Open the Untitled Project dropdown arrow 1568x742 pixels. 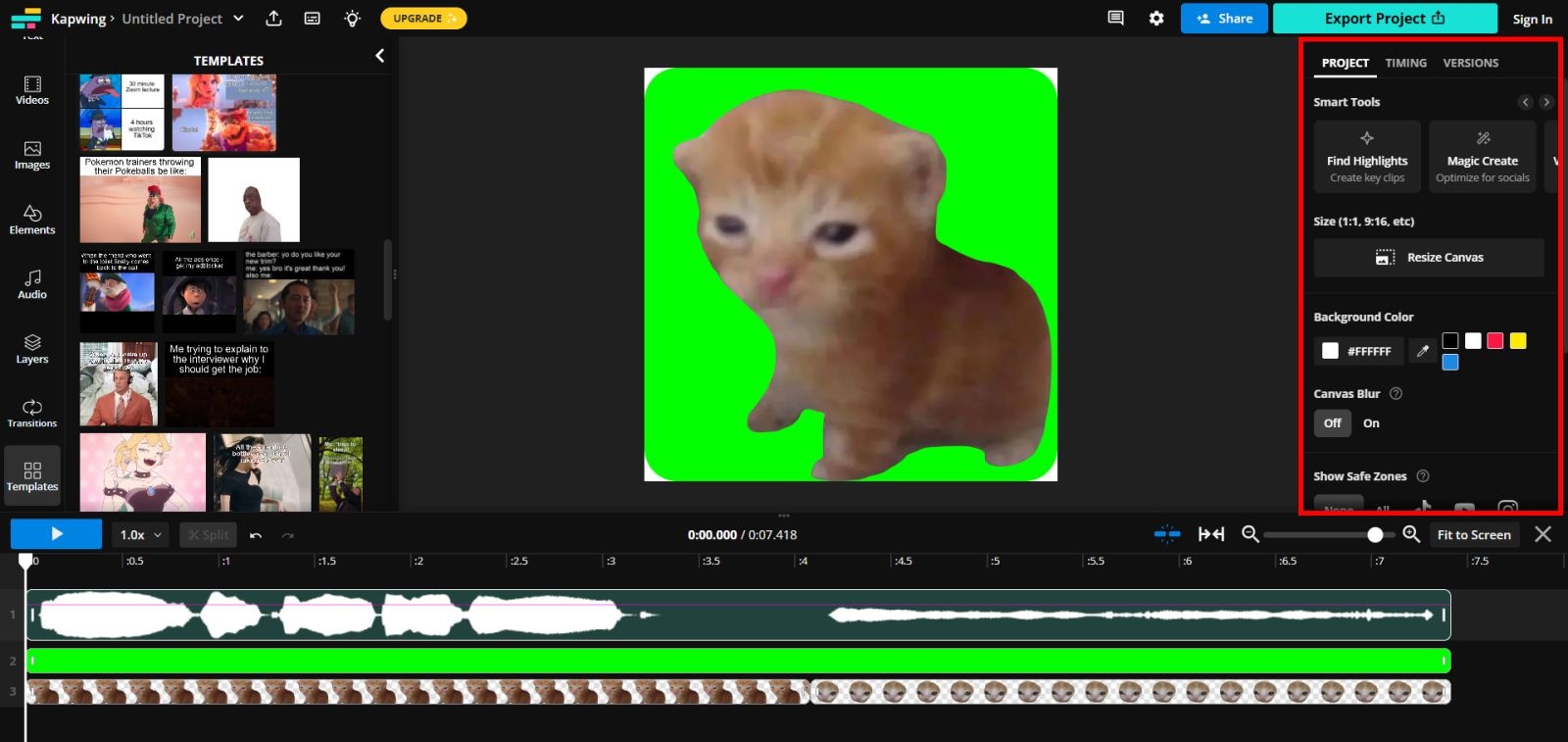pyautogui.click(x=238, y=19)
